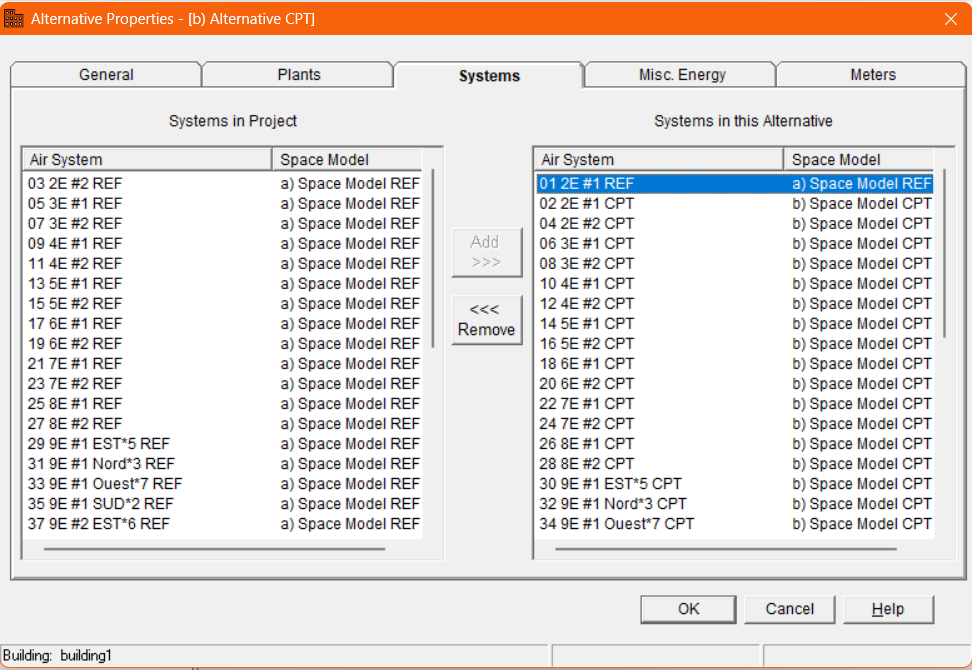Select 17 6E #1 REF system
The image size is (972, 670).
[x=75, y=324]
